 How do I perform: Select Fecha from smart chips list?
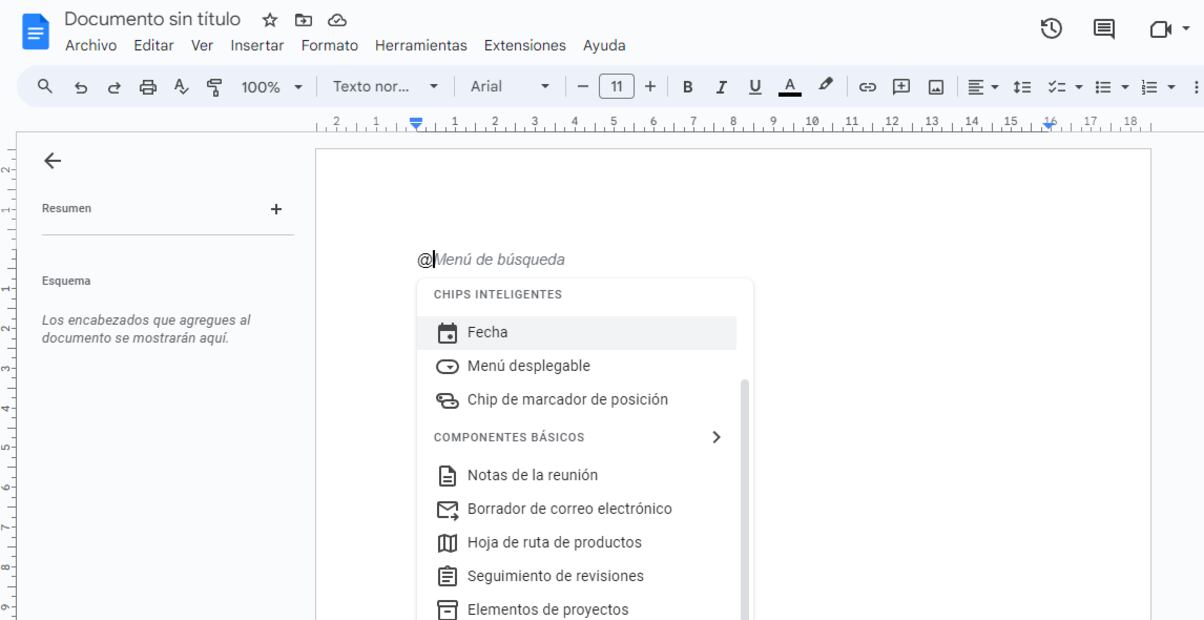tap(487, 333)
